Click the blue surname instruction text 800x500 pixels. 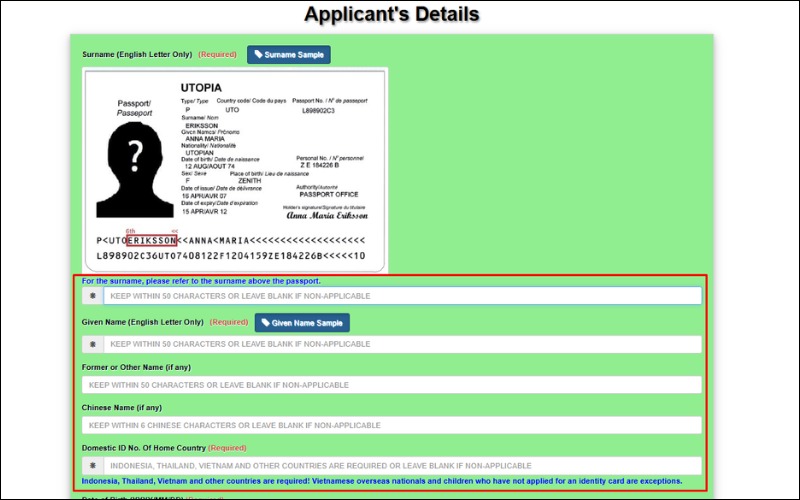(x=201, y=281)
